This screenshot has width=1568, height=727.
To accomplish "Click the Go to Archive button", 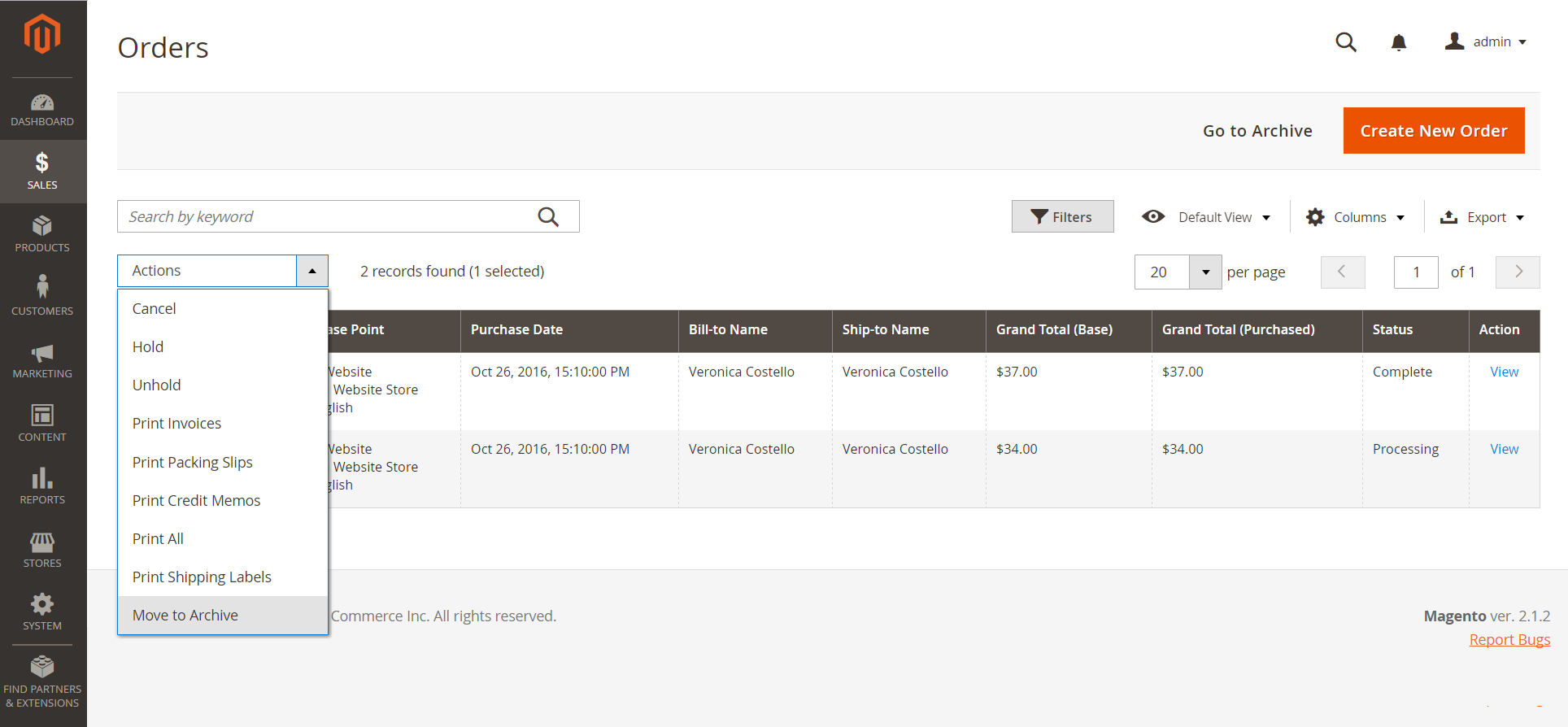I will [x=1257, y=131].
